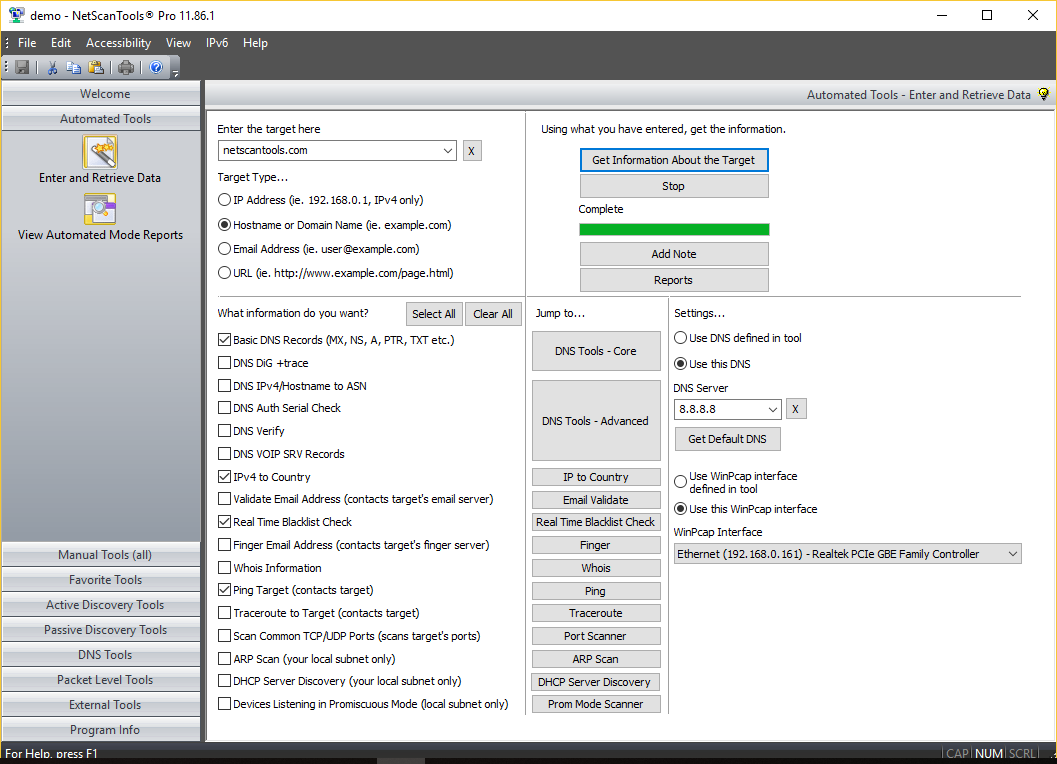Screen dimensions: 1057x764
Task: Expand DNS Tools panel
Action: pos(101,655)
